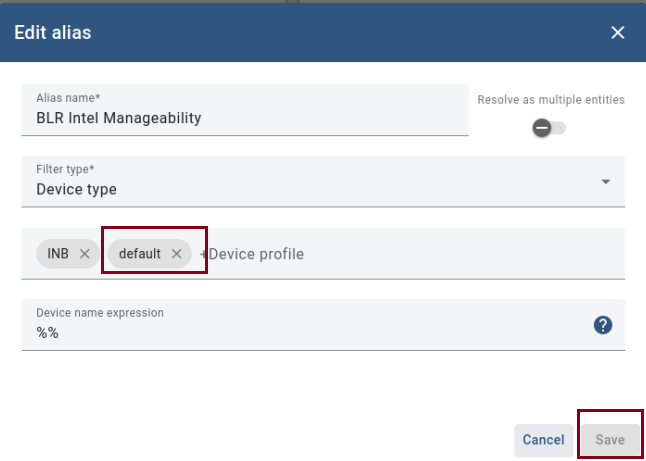Remove the INB device profile chip
Screen dimensions: 646x461
84,254
